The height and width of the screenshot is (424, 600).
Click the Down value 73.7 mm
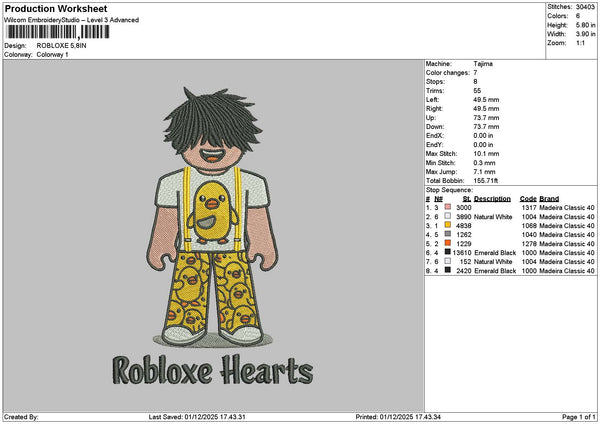click(486, 127)
